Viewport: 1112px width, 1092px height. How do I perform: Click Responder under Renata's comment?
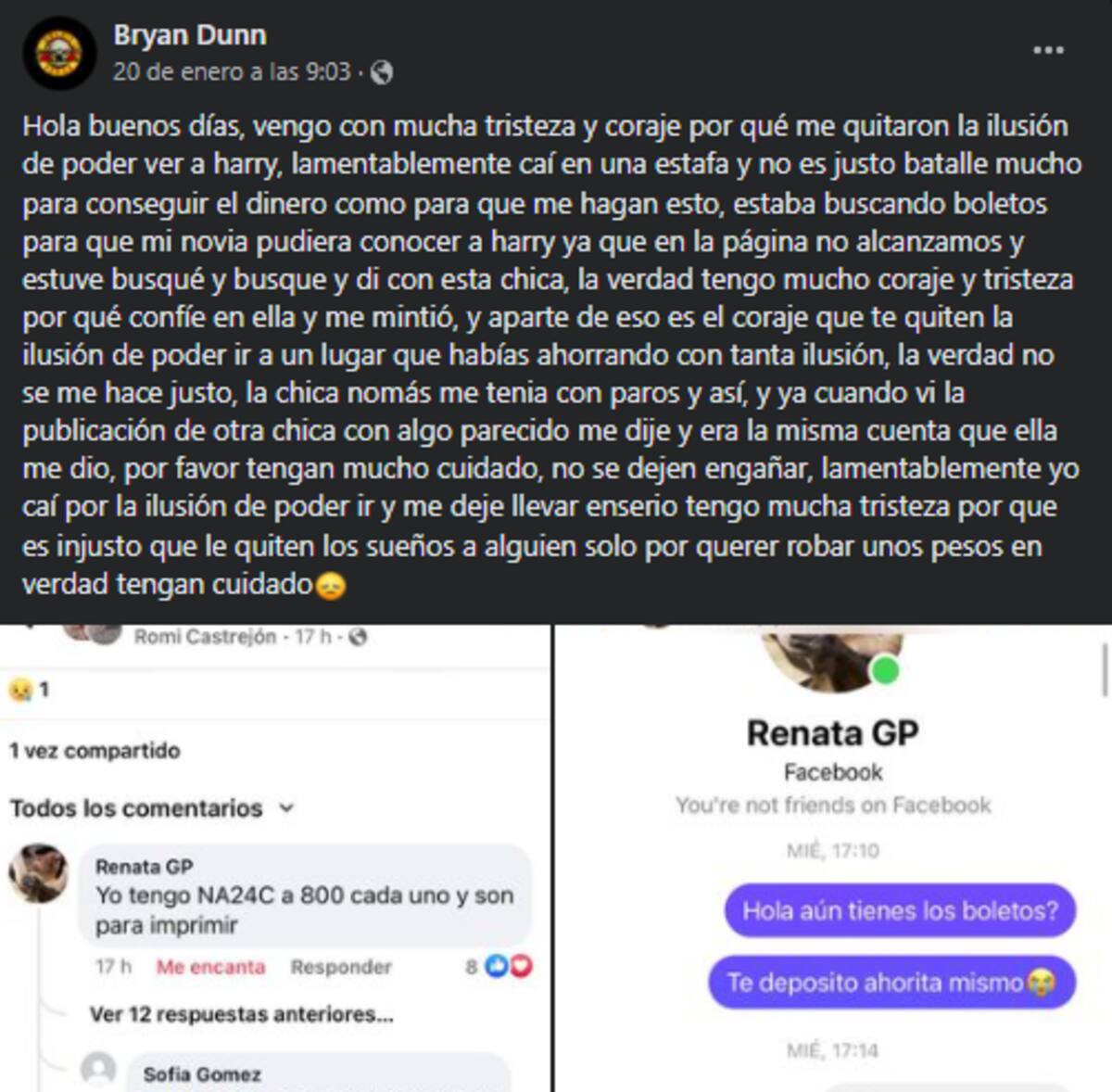[x=341, y=967]
